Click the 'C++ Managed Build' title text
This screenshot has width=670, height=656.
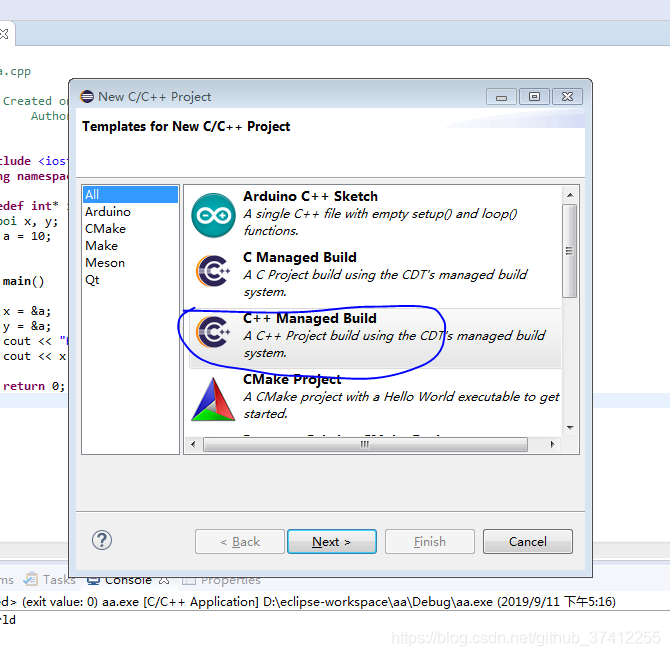(x=310, y=318)
